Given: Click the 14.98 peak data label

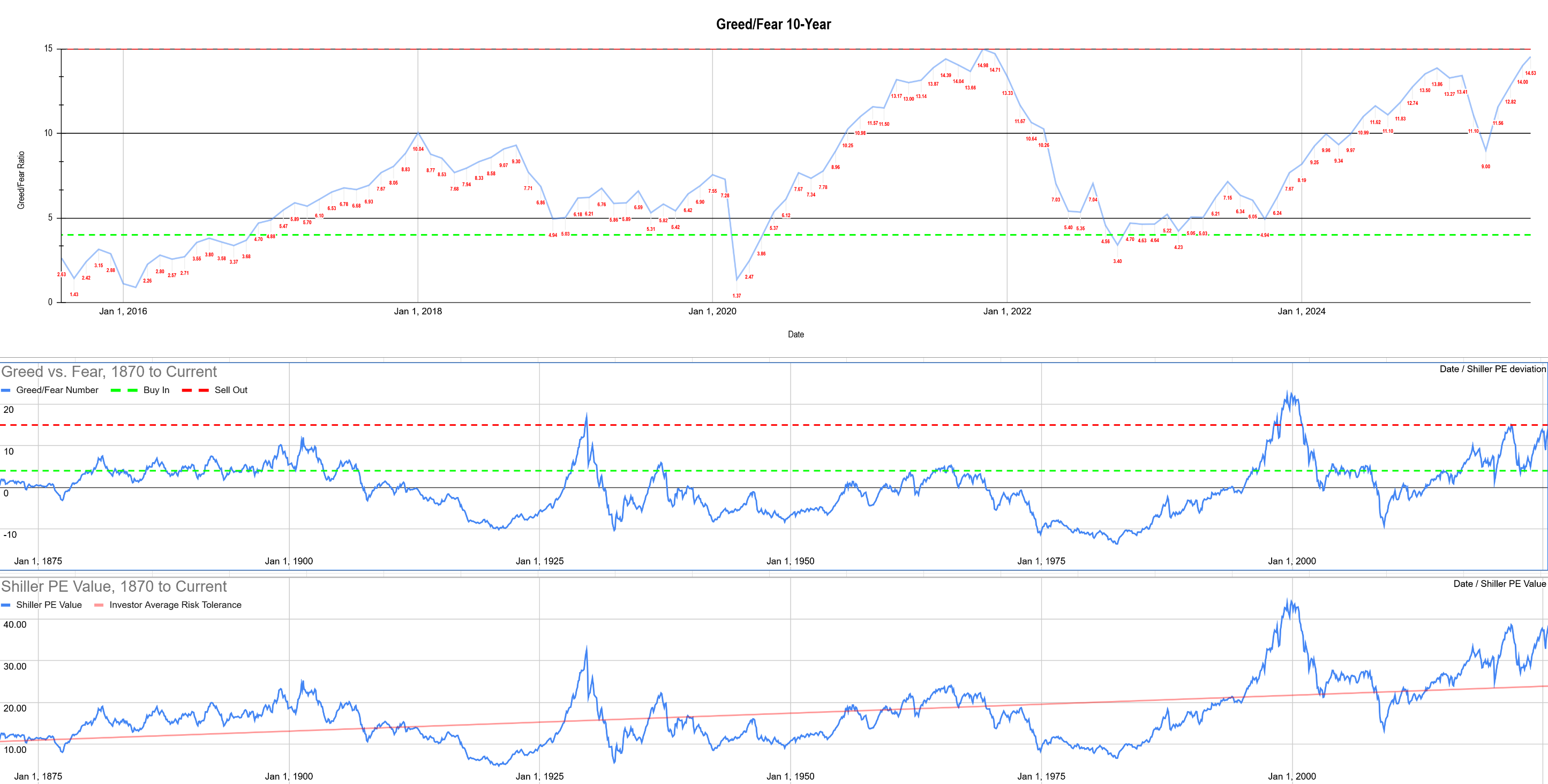Looking at the screenshot, I should point(982,65).
